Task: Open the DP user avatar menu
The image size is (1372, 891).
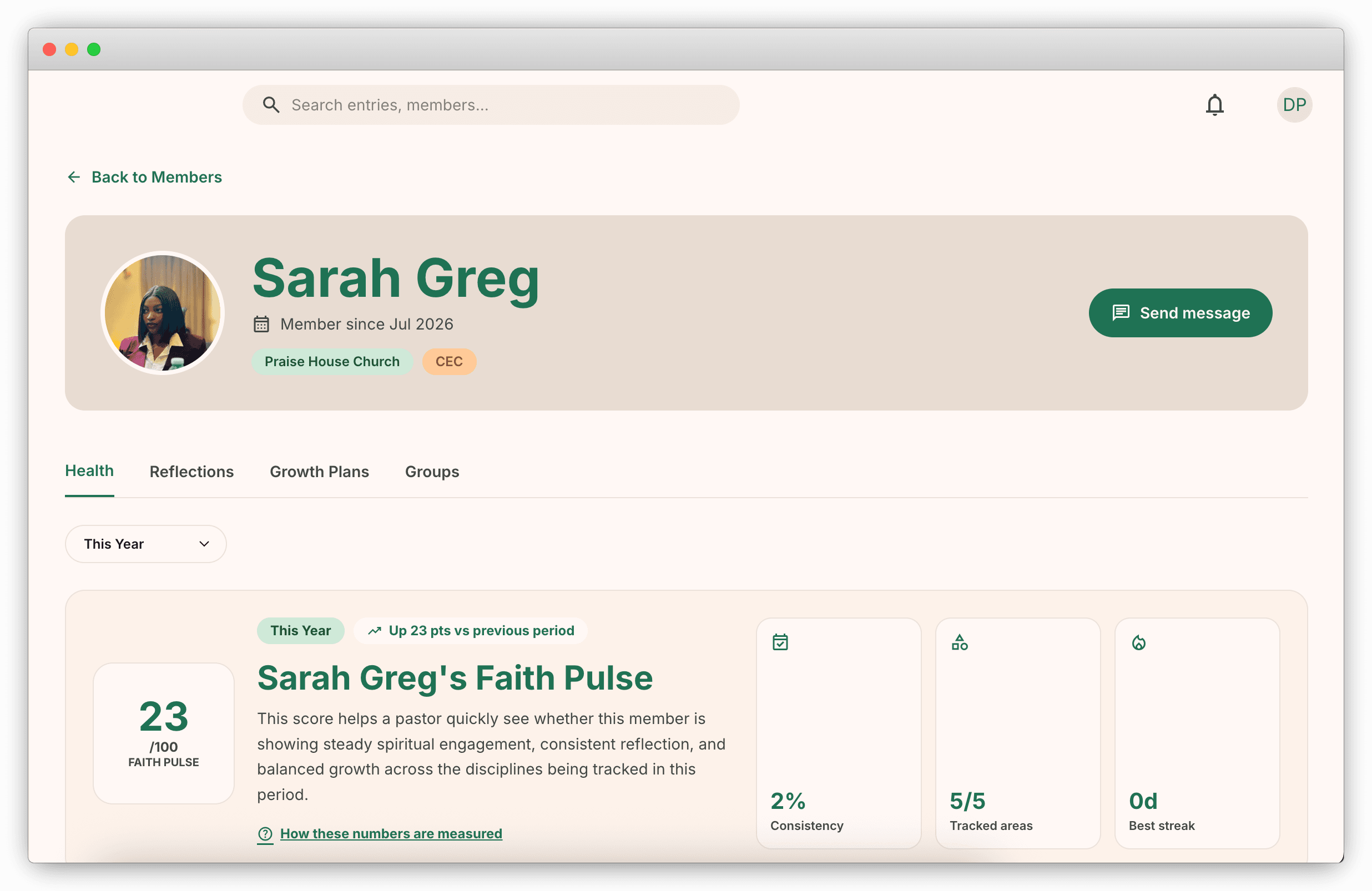Action: tap(1294, 105)
